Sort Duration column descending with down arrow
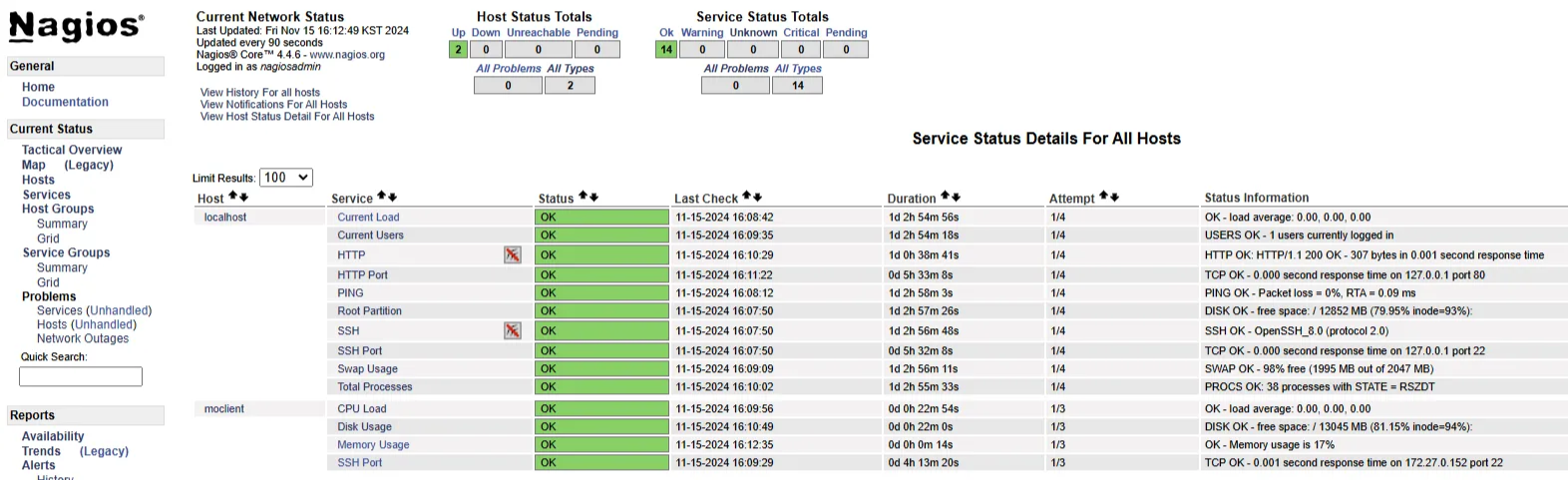1568x480 pixels. [x=956, y=197]
